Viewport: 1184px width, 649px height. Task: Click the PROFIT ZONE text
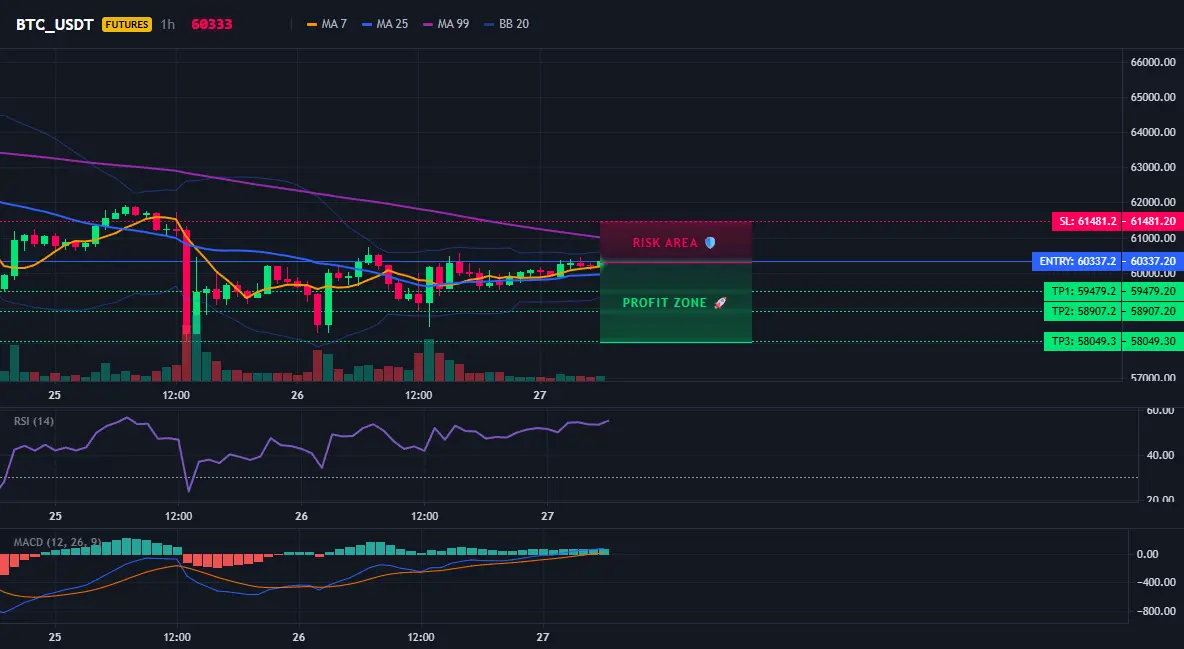coord(664,302)
